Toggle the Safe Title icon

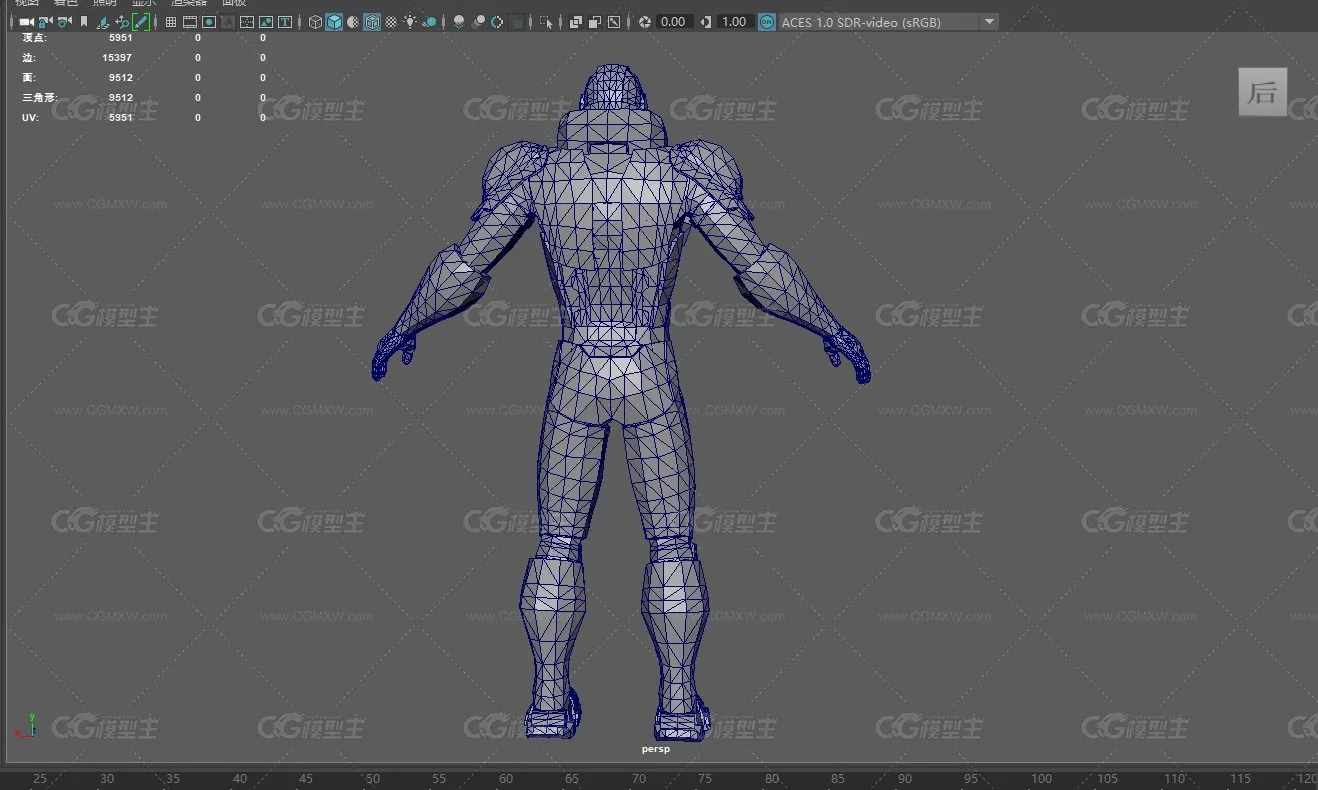point(285,22)
